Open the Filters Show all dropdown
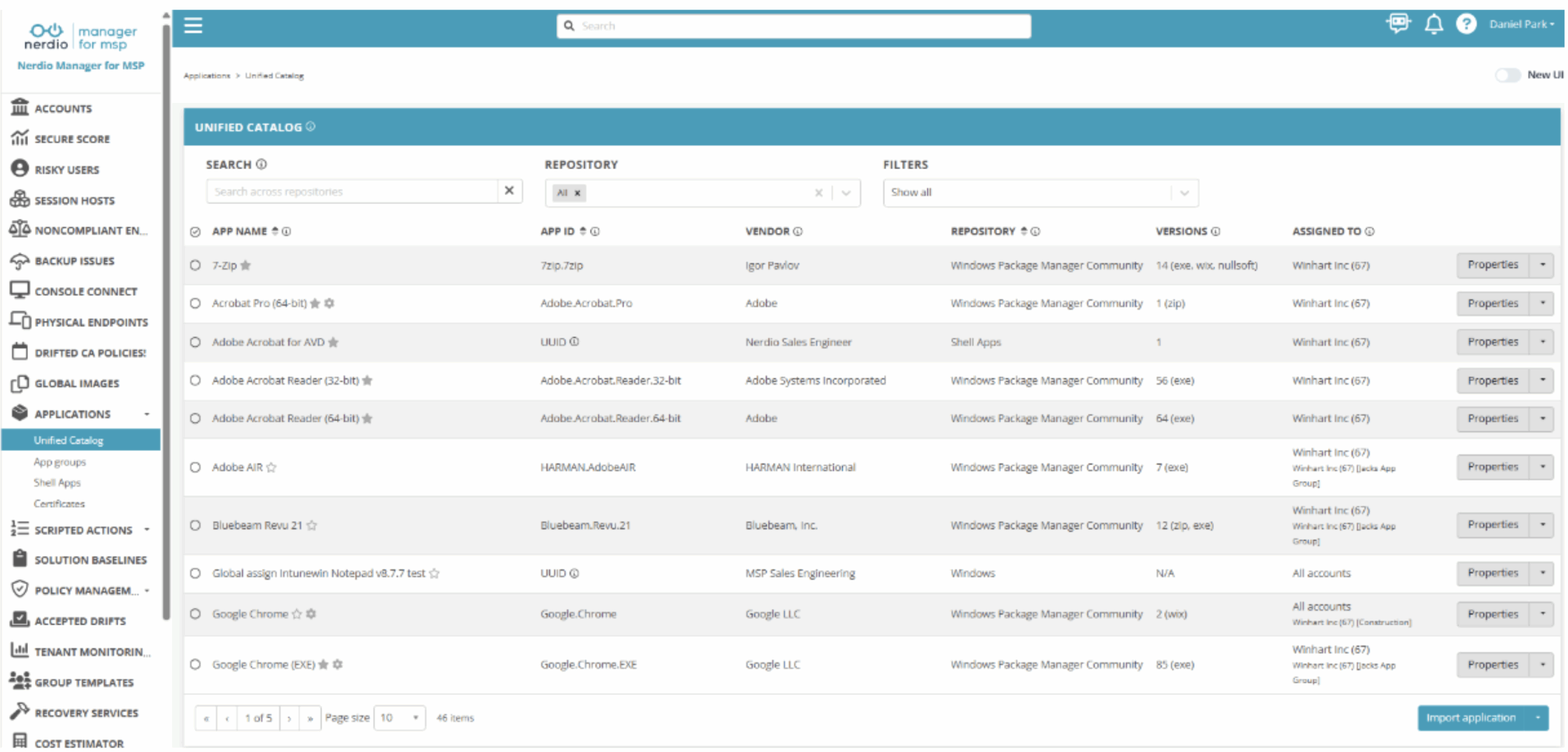1568x752 pixels. point(1040,192)
